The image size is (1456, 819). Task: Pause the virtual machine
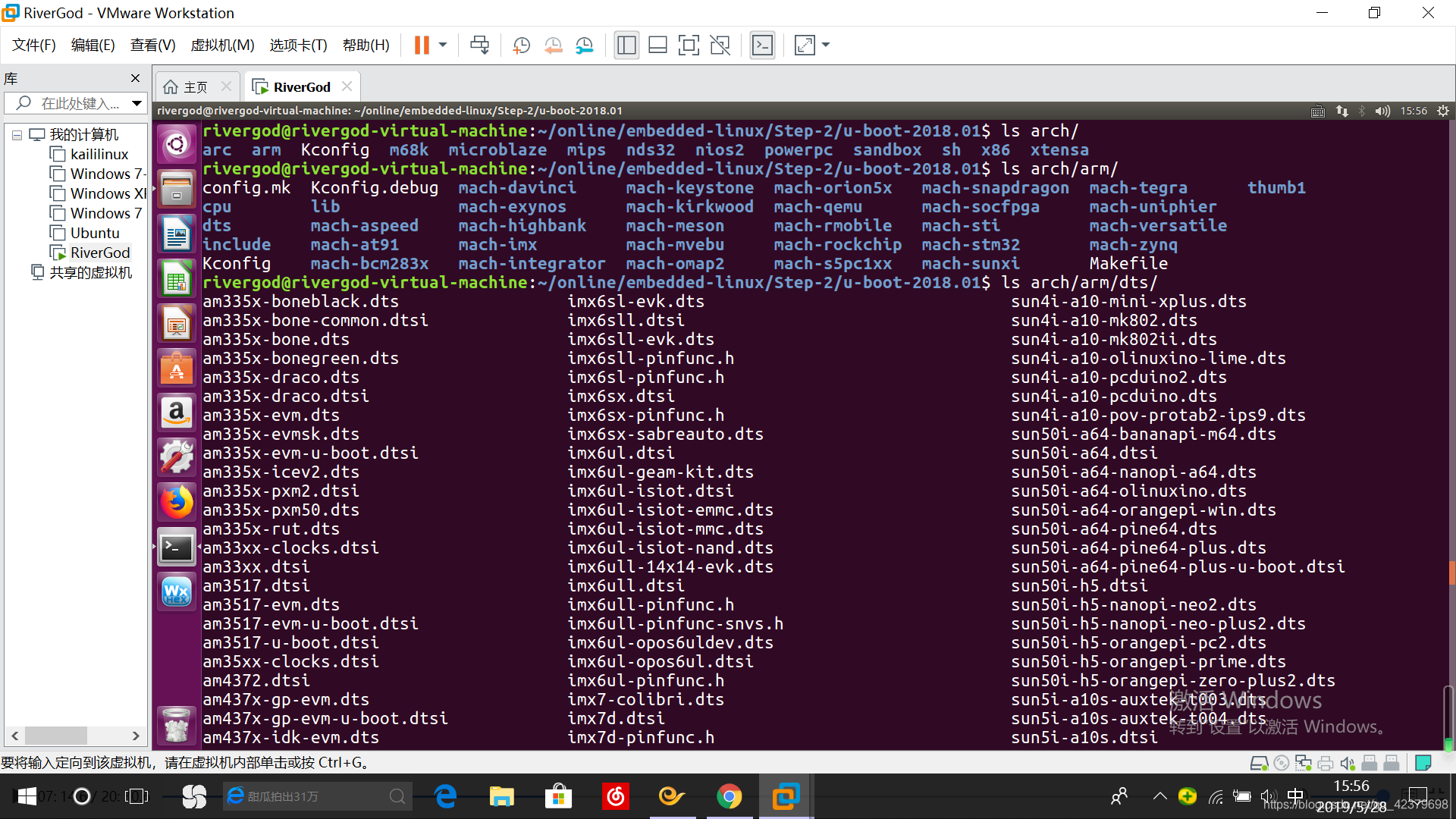click(x=422, y=45)
